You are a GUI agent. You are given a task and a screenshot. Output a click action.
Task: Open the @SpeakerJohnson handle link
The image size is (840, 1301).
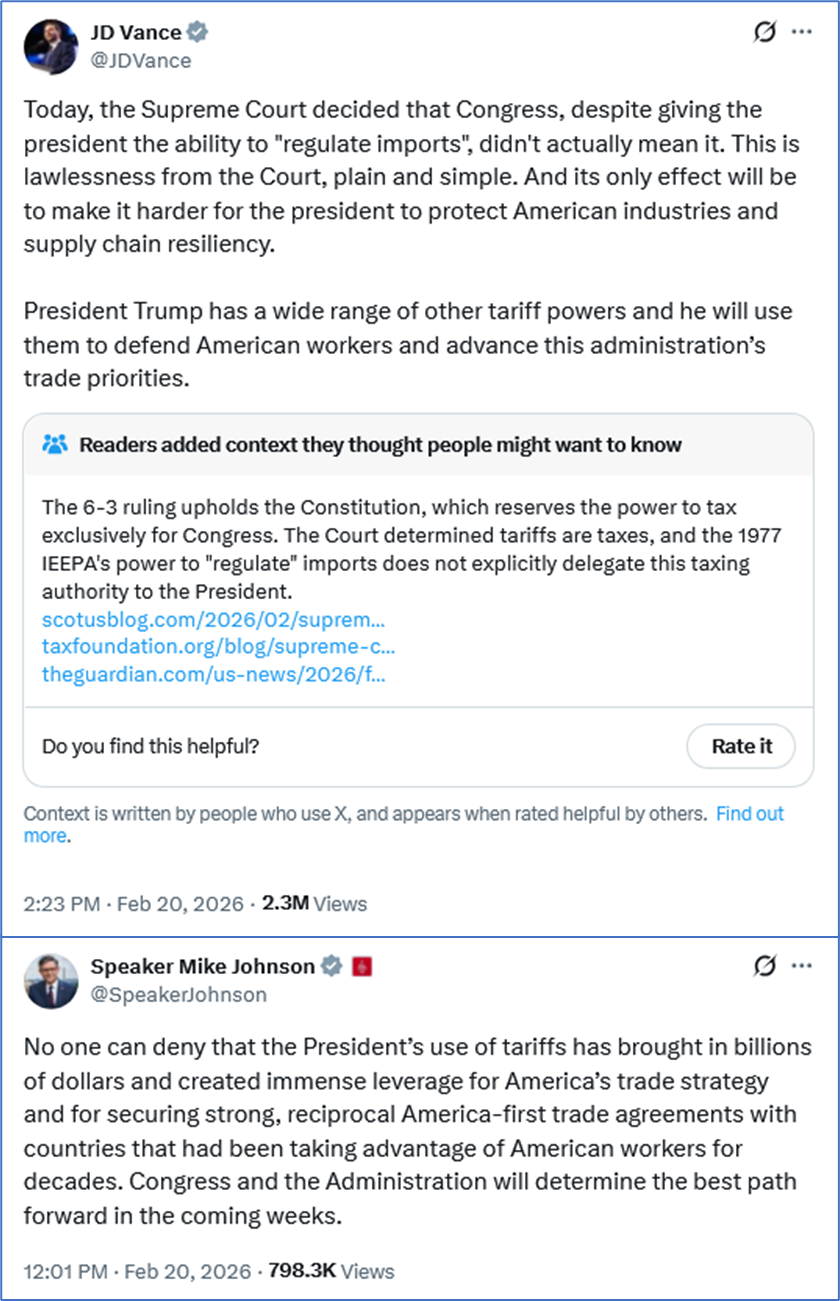pos(179,994)
